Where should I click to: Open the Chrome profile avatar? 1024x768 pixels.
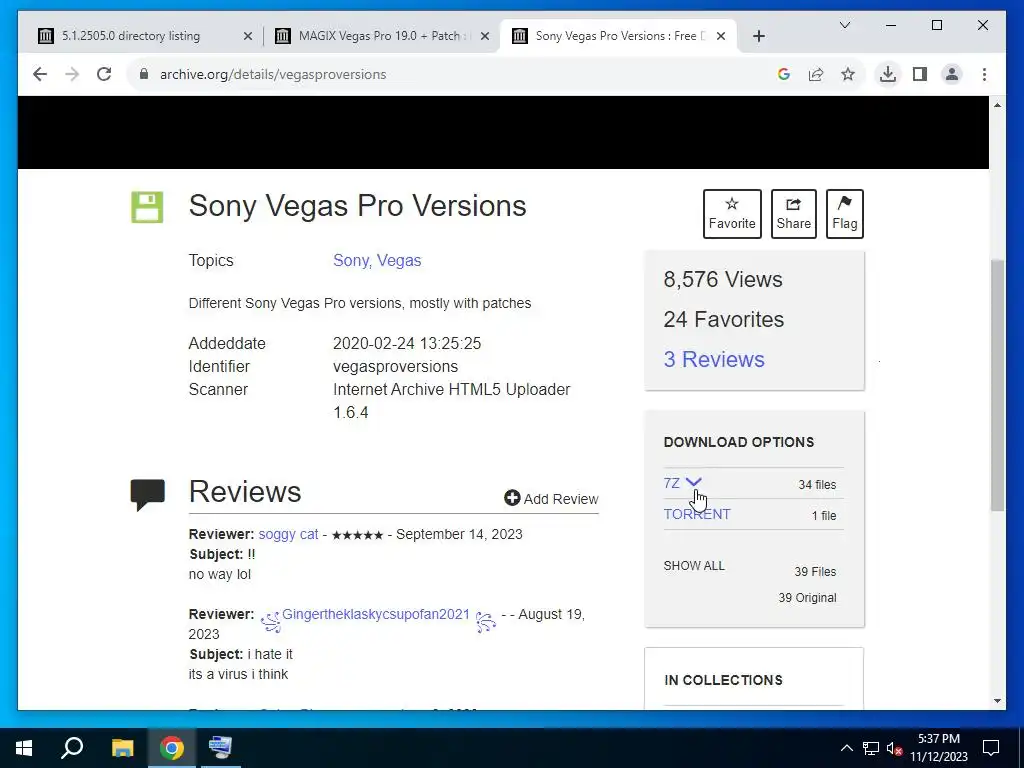[952, 74]
